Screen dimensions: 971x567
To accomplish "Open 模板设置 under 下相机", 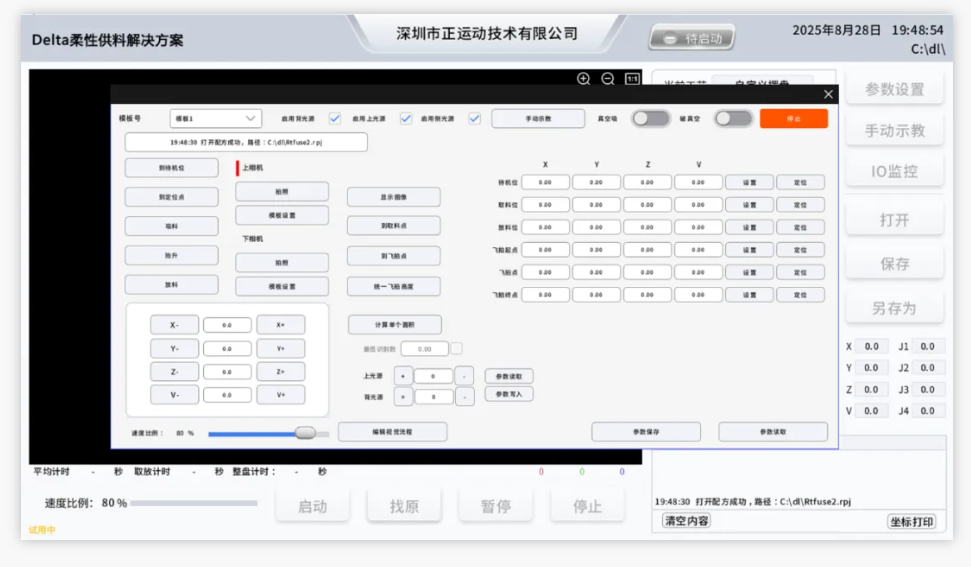I will pyautogui.click(x=282, y=286).
